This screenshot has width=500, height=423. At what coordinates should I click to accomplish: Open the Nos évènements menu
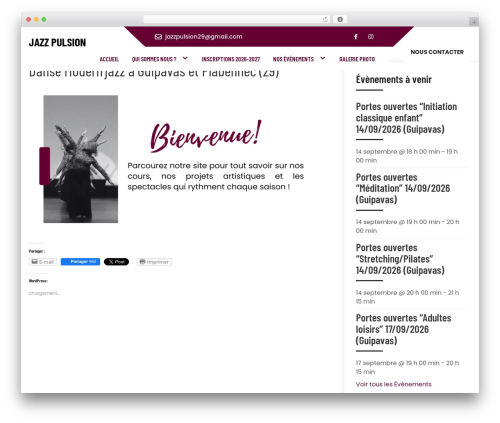click(293, 59)
